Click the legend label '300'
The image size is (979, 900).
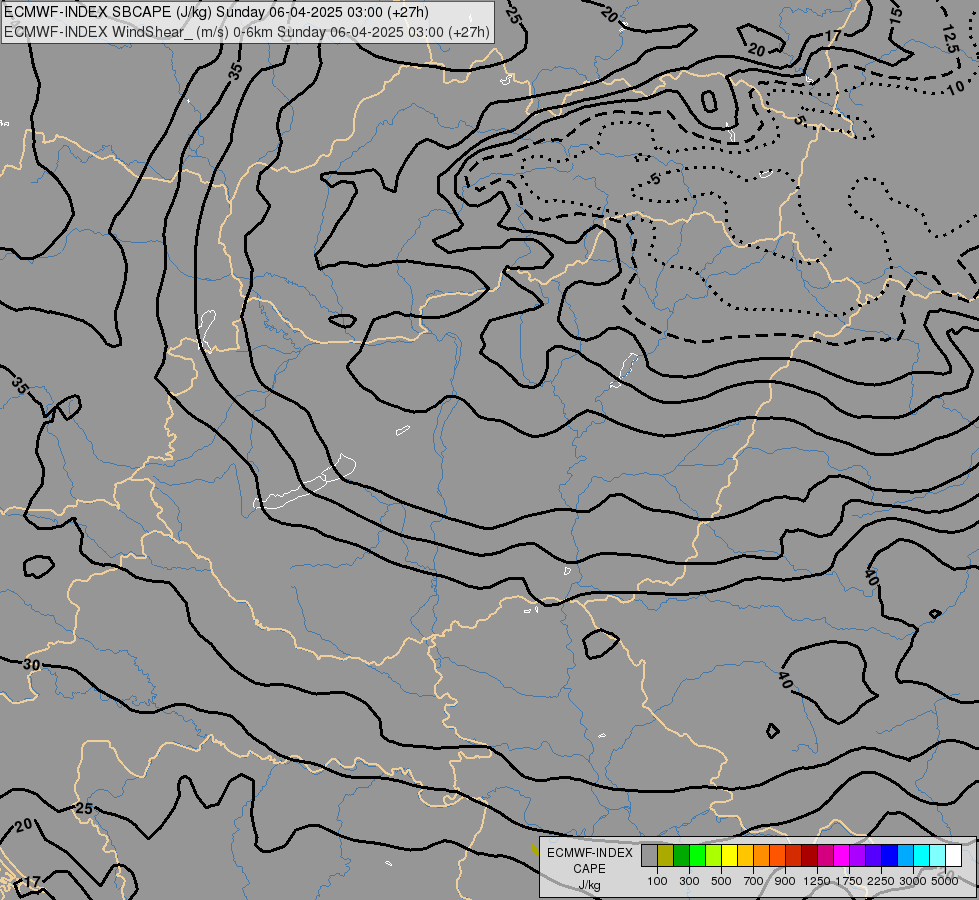coord(689,881)
